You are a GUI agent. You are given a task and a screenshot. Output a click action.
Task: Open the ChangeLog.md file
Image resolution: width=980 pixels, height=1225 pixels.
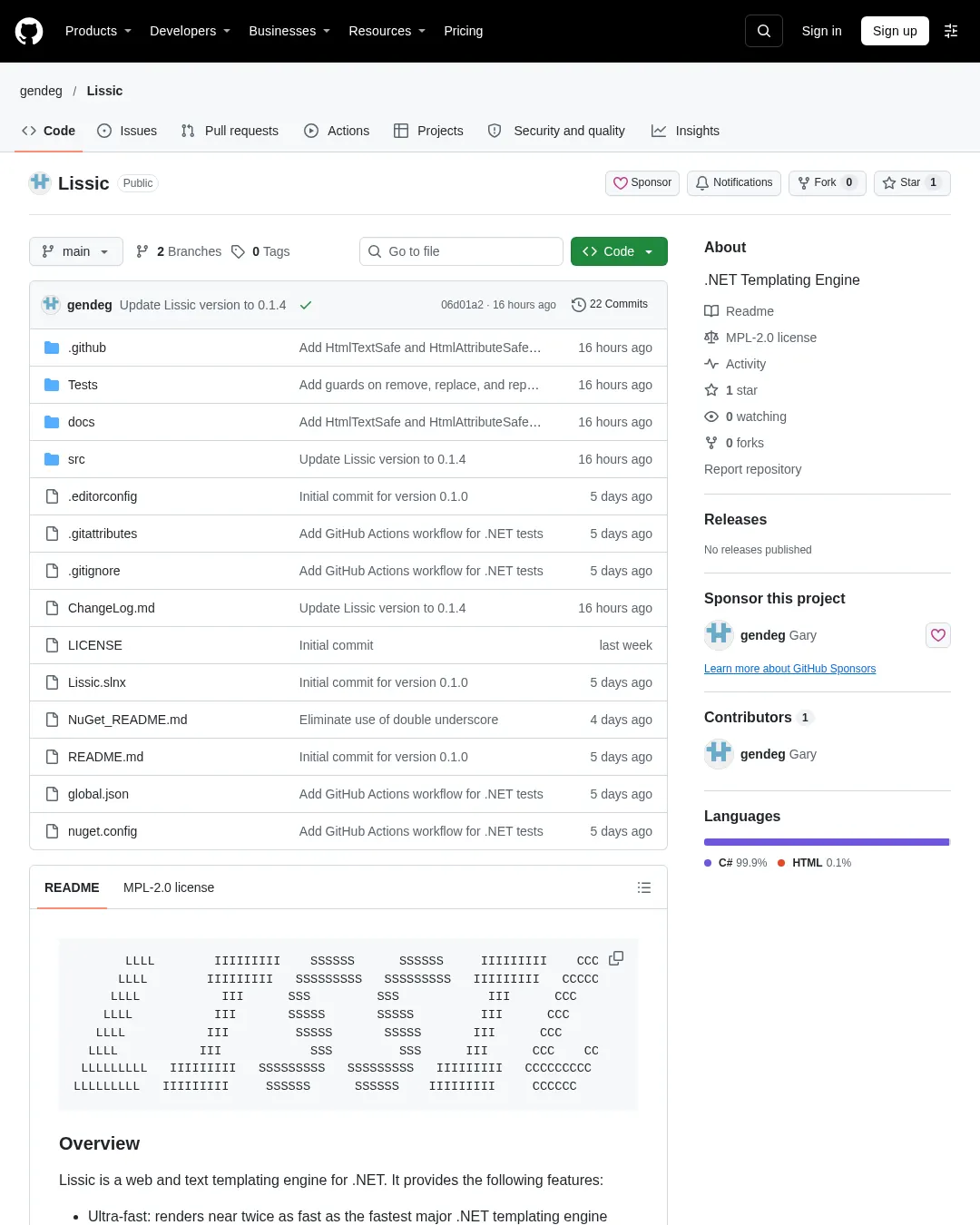coord(112,608)
